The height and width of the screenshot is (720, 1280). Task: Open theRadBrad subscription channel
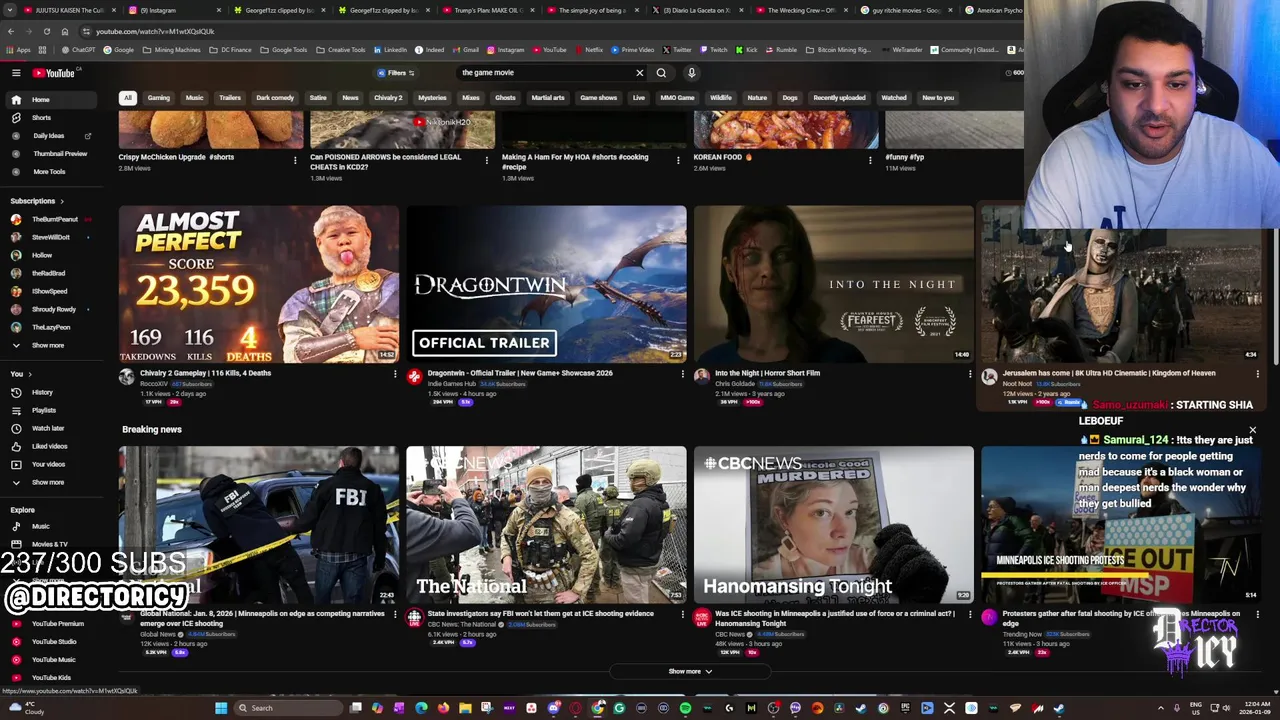48,273
